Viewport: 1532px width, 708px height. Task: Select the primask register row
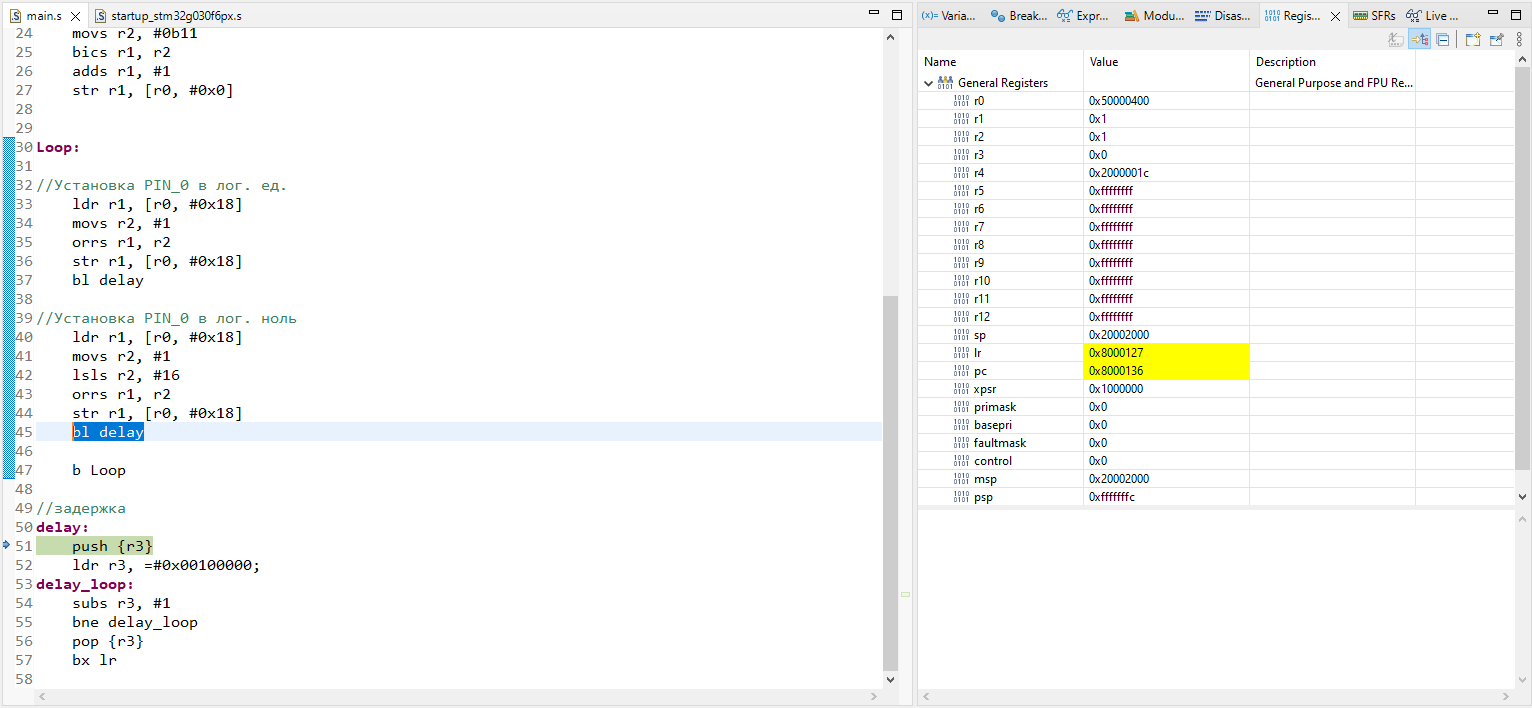(1216, 407)
